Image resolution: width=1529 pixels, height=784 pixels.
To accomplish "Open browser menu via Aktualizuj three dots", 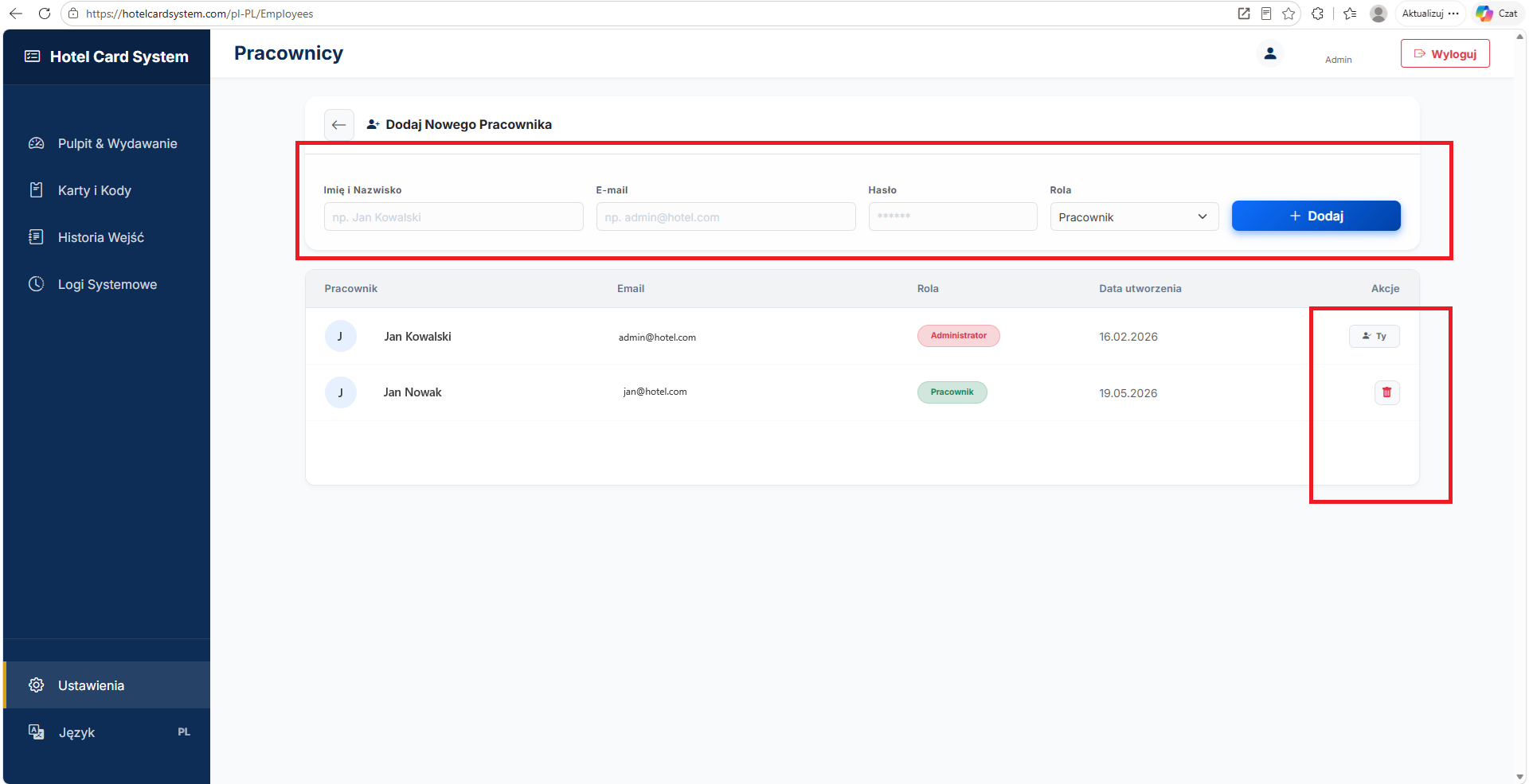I will click(x=1453, y=14).
